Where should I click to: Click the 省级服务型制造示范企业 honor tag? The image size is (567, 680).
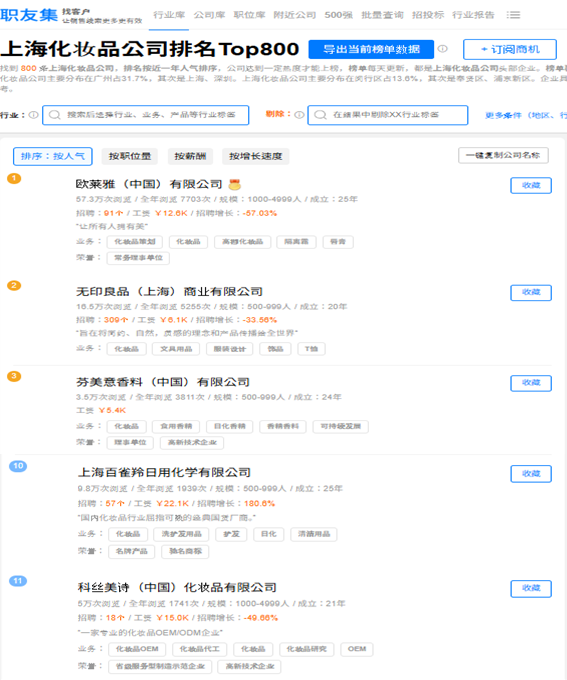point(160,667)
